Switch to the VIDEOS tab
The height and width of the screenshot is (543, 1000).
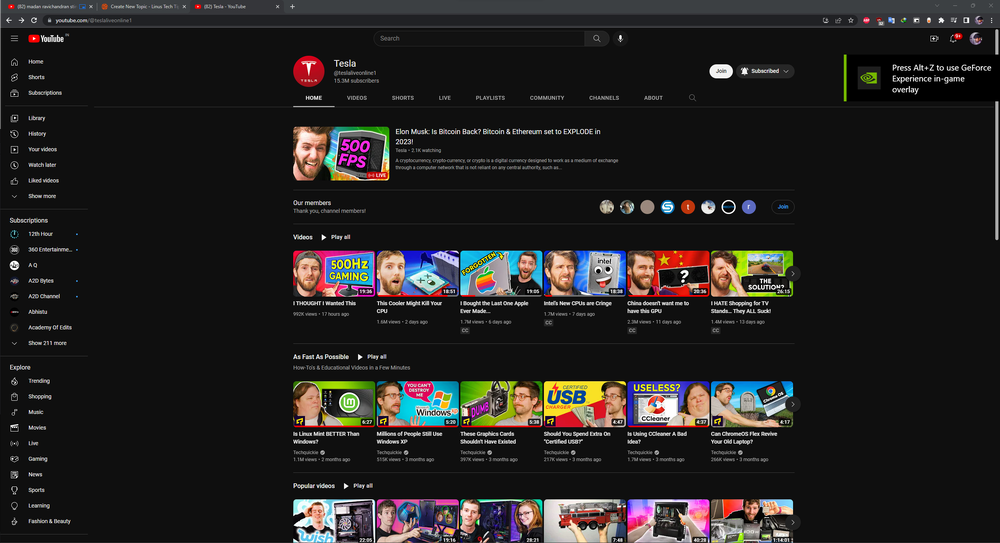[x=357, y=98]
